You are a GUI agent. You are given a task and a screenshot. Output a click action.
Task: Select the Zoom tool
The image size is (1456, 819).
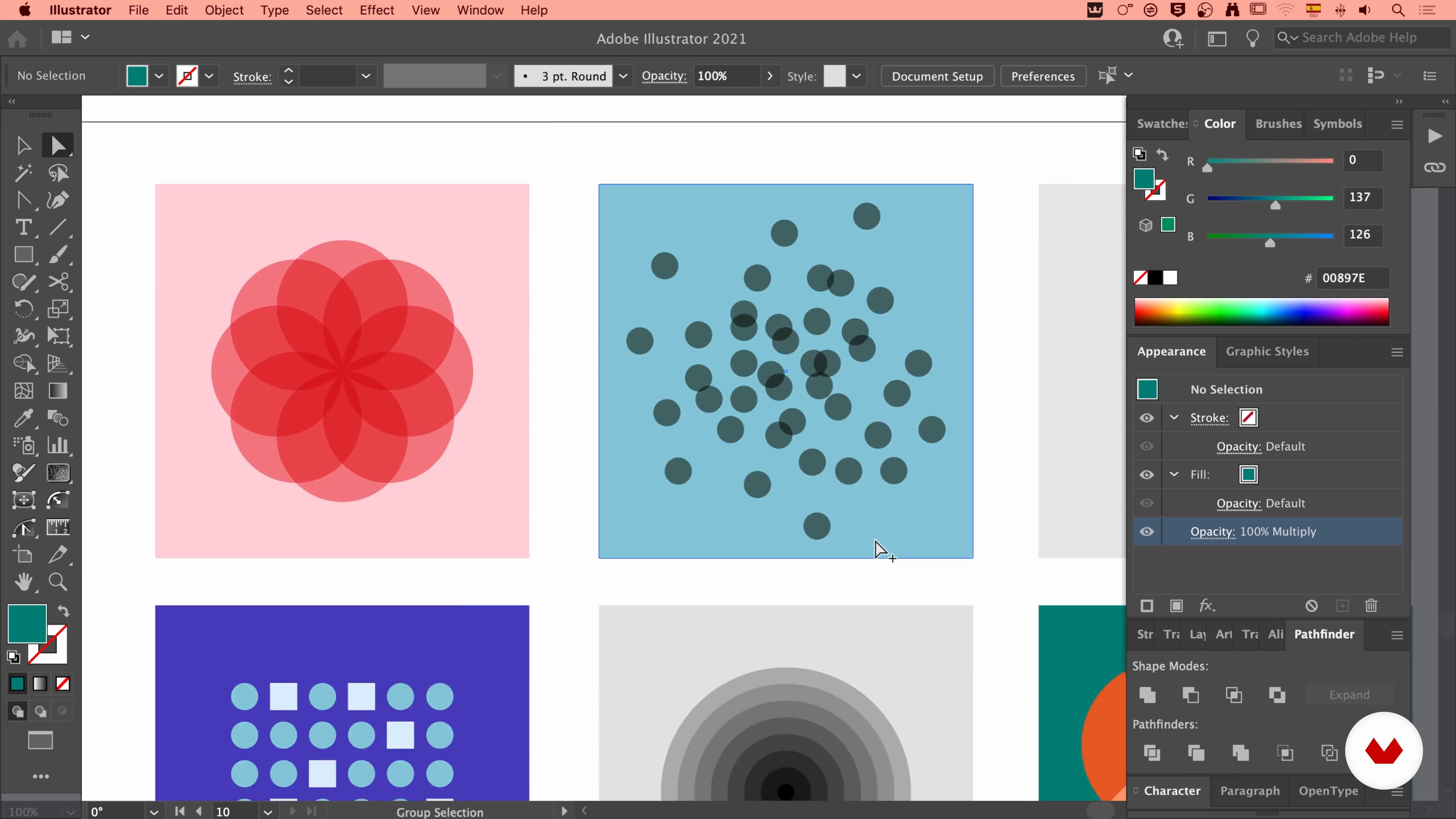58,582
